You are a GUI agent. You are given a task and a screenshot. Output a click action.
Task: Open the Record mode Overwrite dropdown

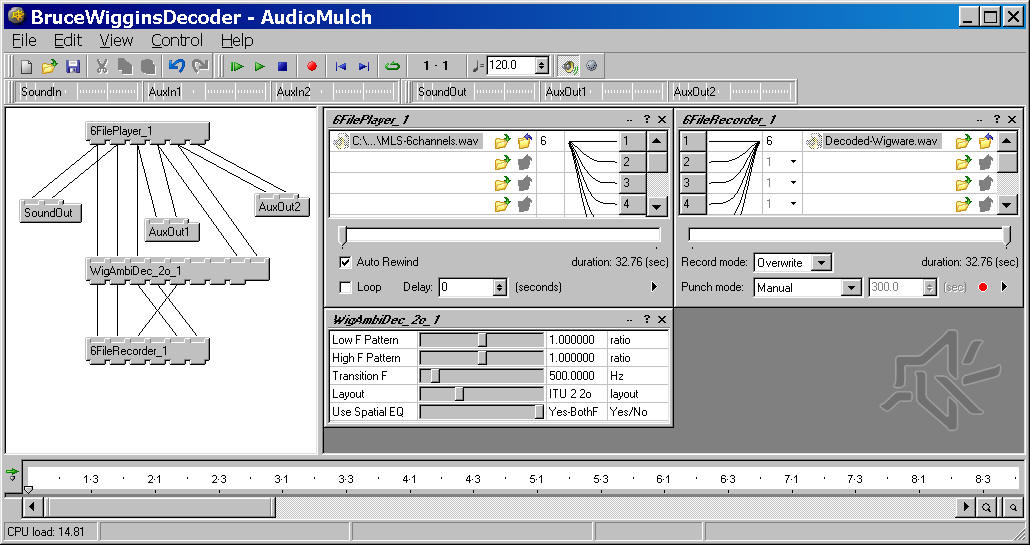821,263
